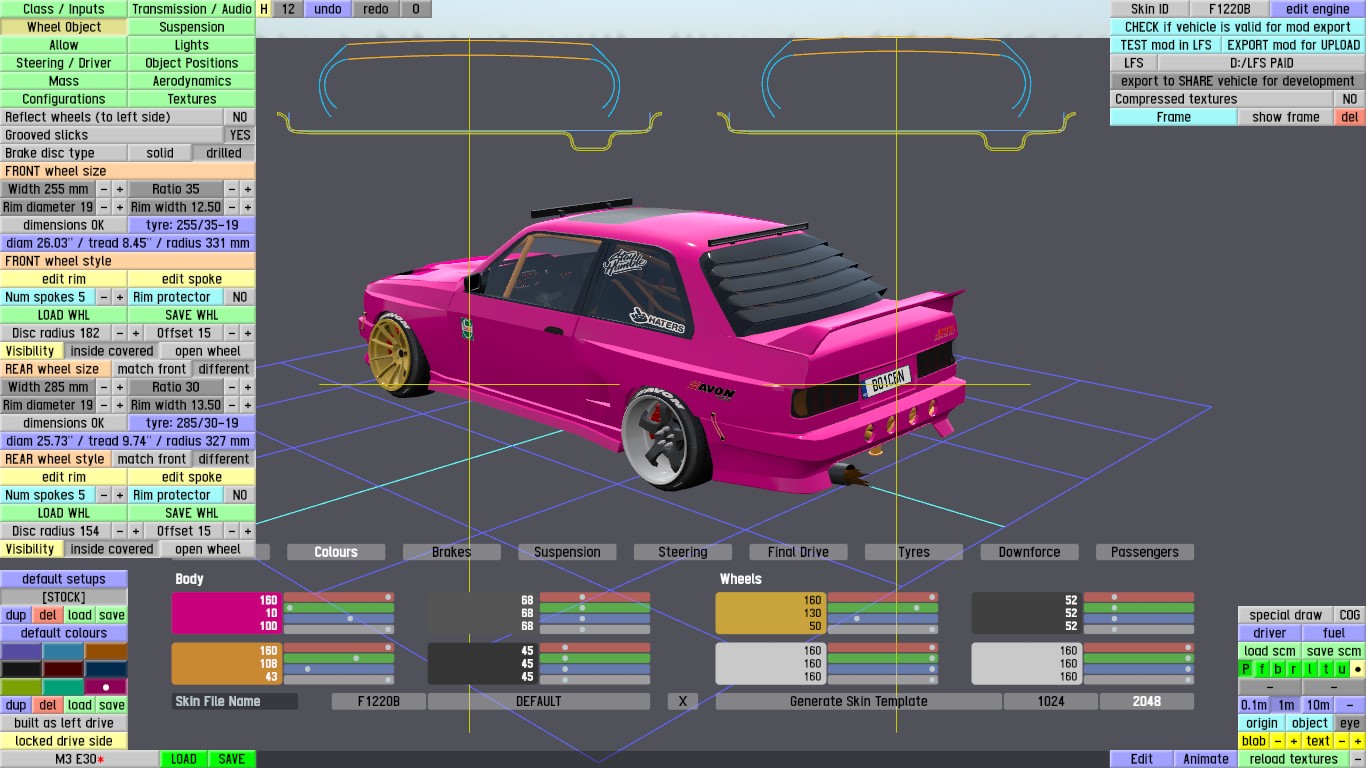Open the Brakes tab
This screenshot has width=1366, height=768.
point(452,552)
